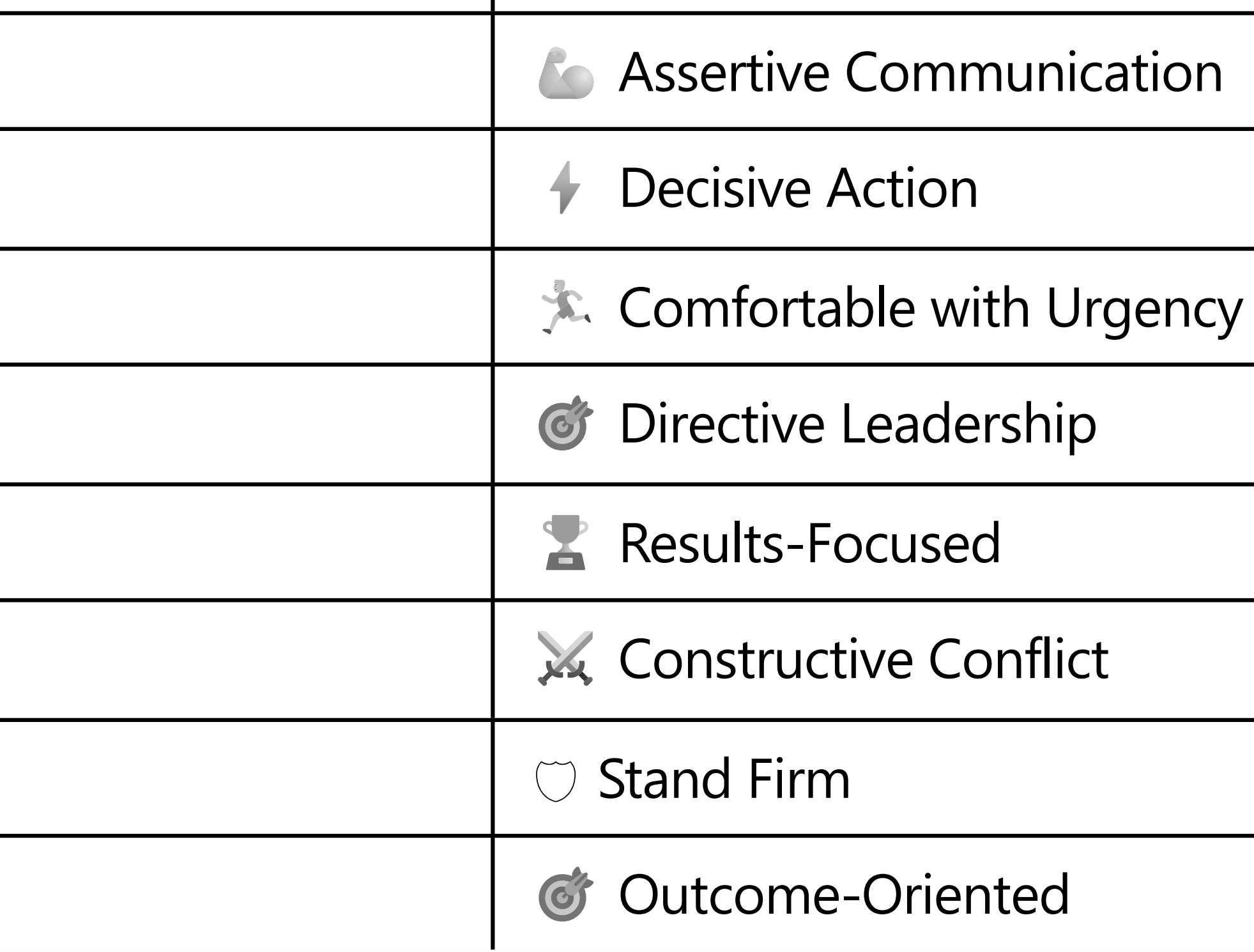Click the empty cell left of Decisive Action
Image resolution: width=1254 pixels, height=952 pixels.
click(245, 189)
